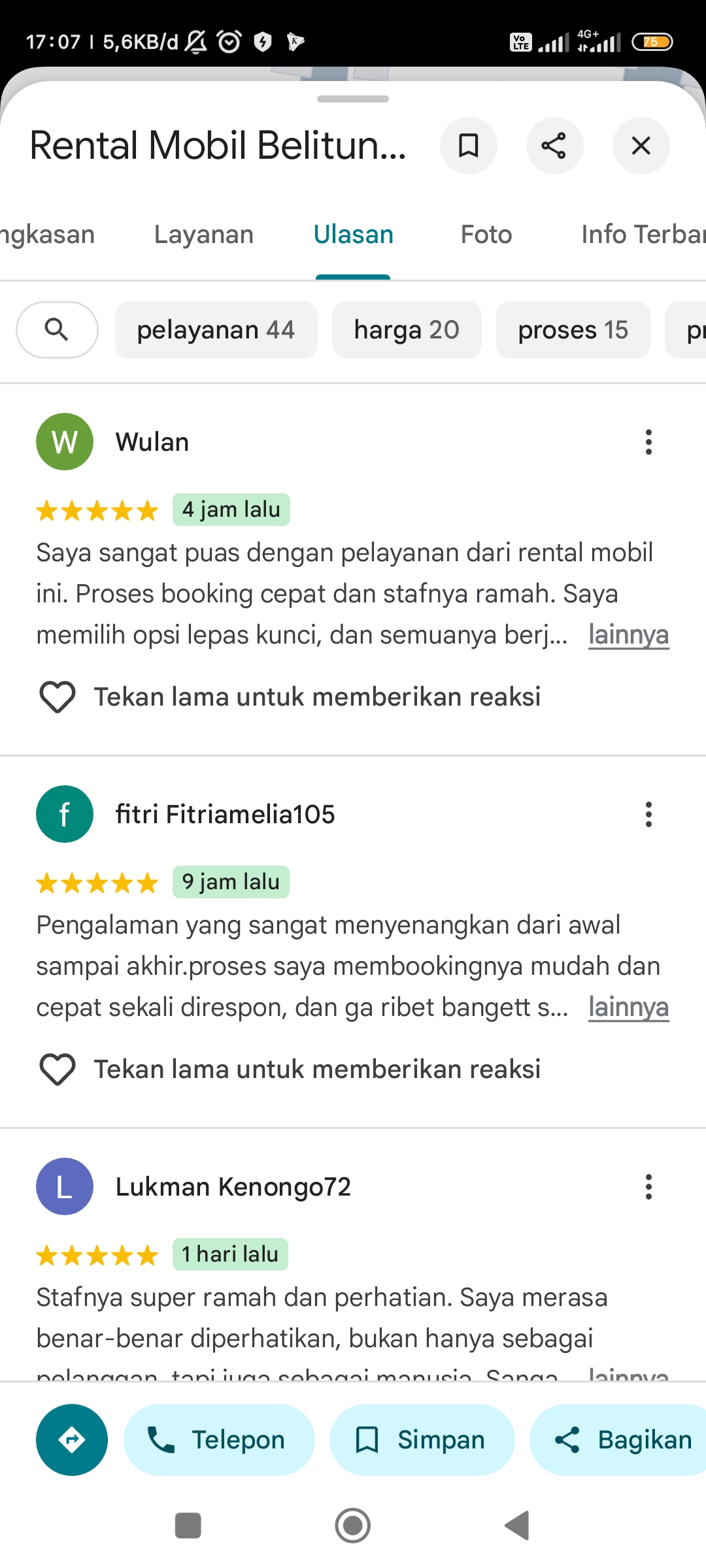Tap the Telepon call button
Image resolution: width=706 pixels, height=1568 pixels.
[x=219, y=1440]
